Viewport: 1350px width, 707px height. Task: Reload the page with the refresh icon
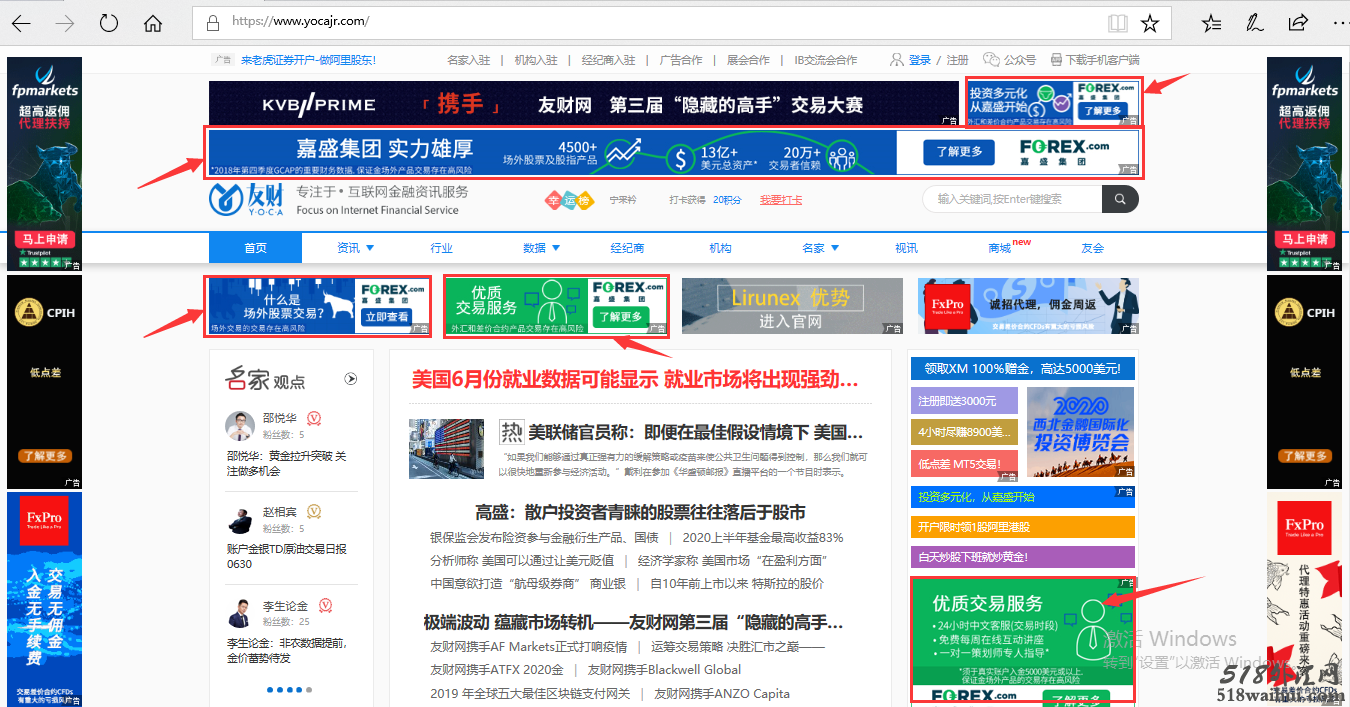point(108,22)
